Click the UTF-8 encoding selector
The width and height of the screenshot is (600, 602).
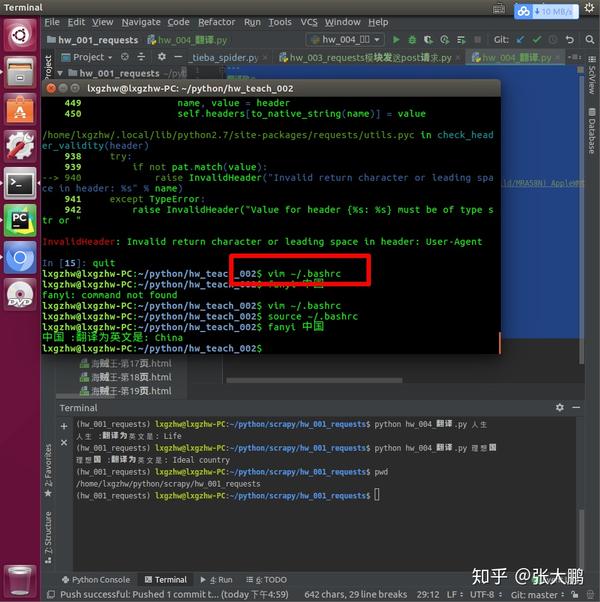click(486, 594)
